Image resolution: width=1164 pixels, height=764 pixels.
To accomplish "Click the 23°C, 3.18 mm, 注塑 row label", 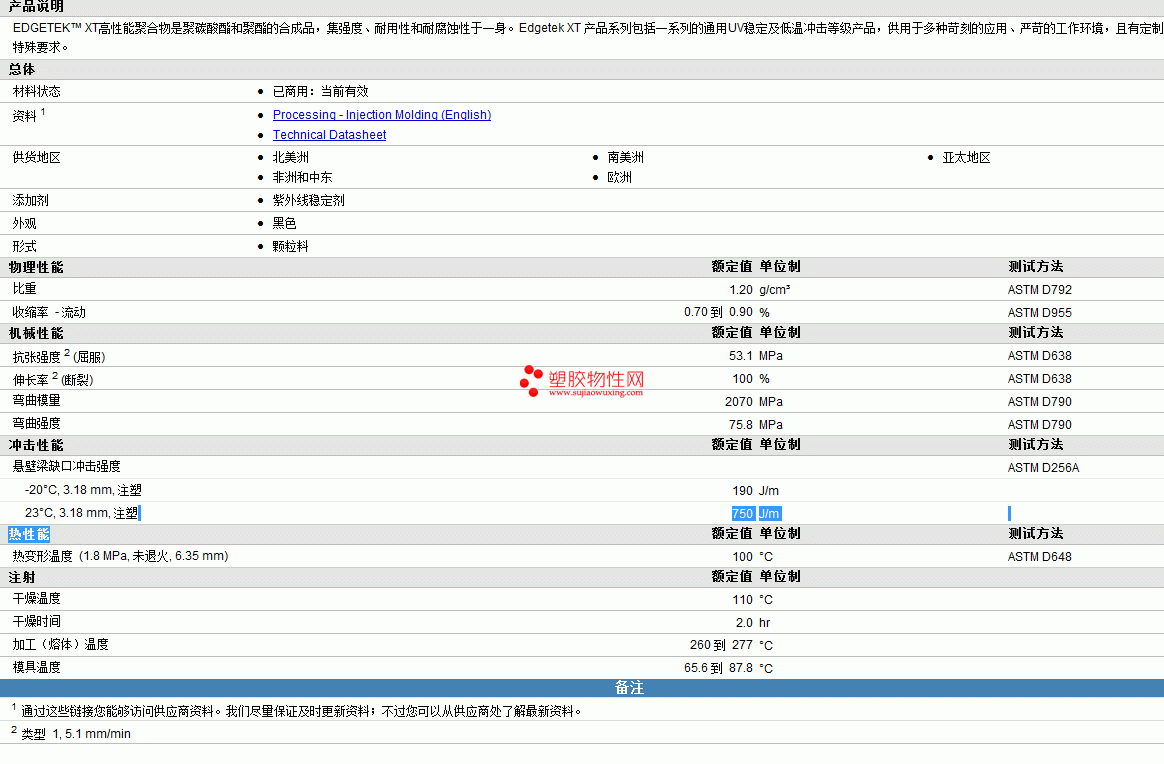I will pos(81,513).
